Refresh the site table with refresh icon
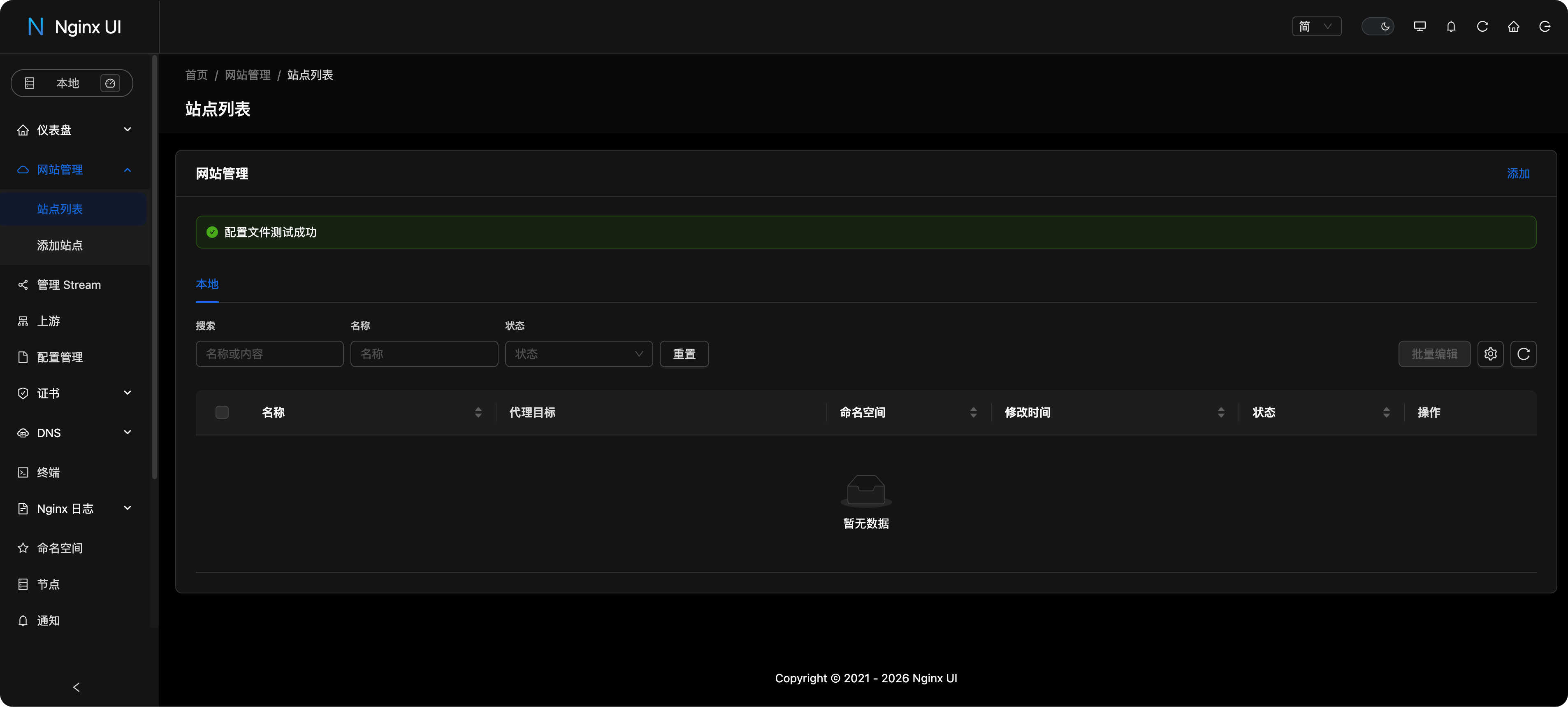Viewport: 1568px width, 707px height. coord(1523,354)
